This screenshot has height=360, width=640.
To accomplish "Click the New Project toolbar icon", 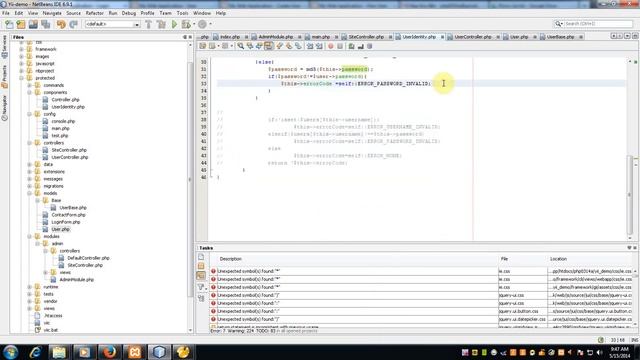I will pyautogui.click(x=21, y=24).
